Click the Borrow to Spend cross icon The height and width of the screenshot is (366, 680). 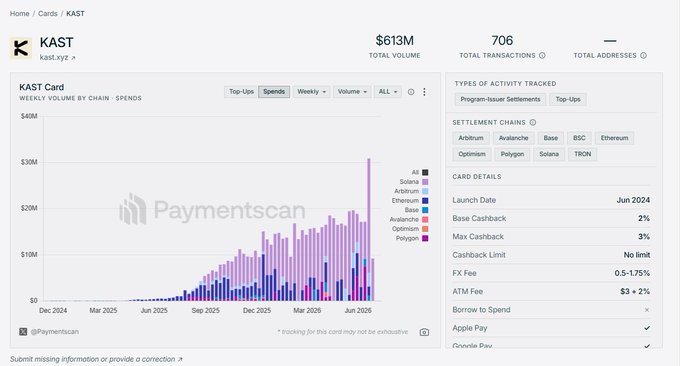pyautogui.click(x=647, y=310)
